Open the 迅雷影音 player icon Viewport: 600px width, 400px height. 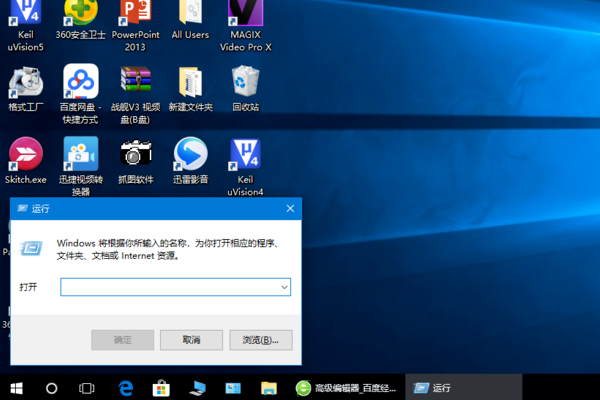click(190, 154)
